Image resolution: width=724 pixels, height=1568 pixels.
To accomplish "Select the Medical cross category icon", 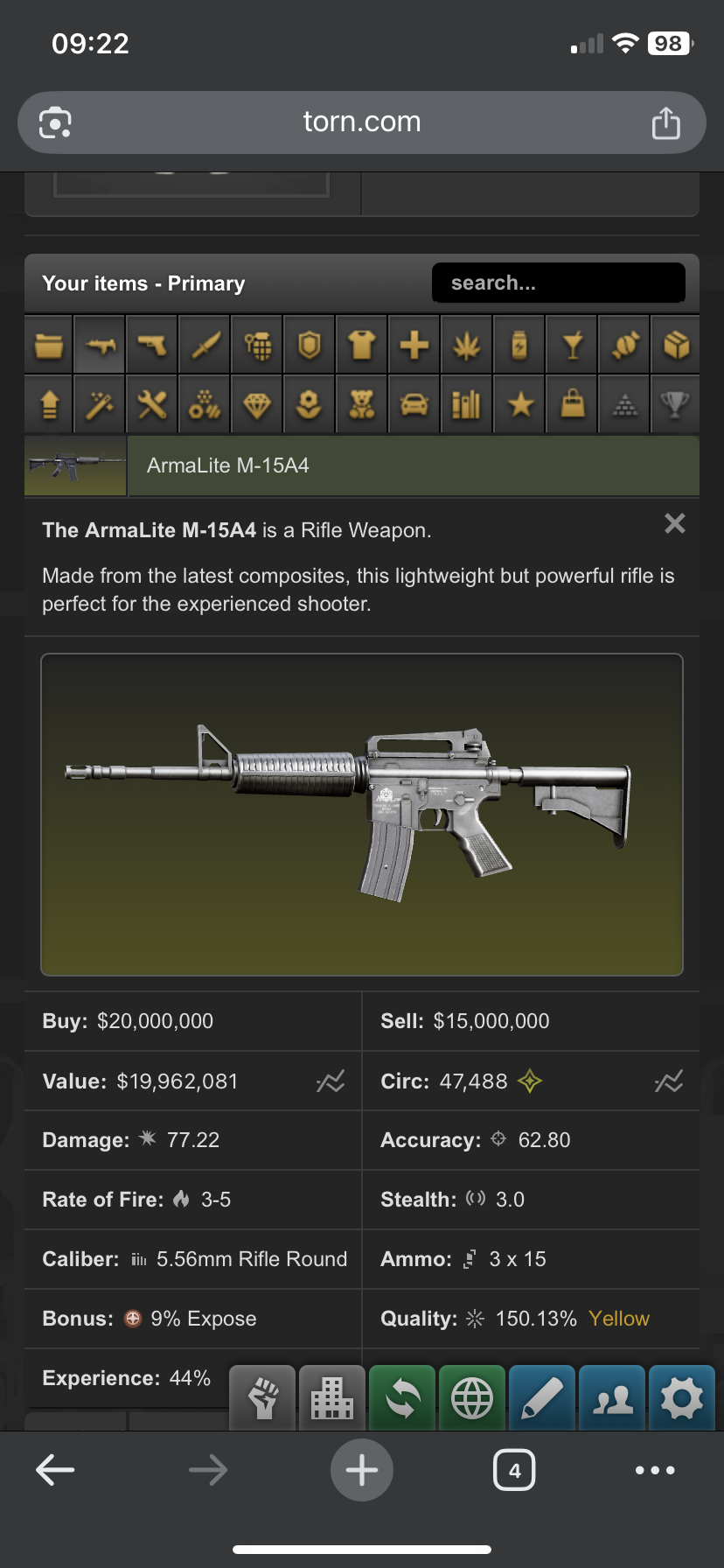I will coord(414,346).
